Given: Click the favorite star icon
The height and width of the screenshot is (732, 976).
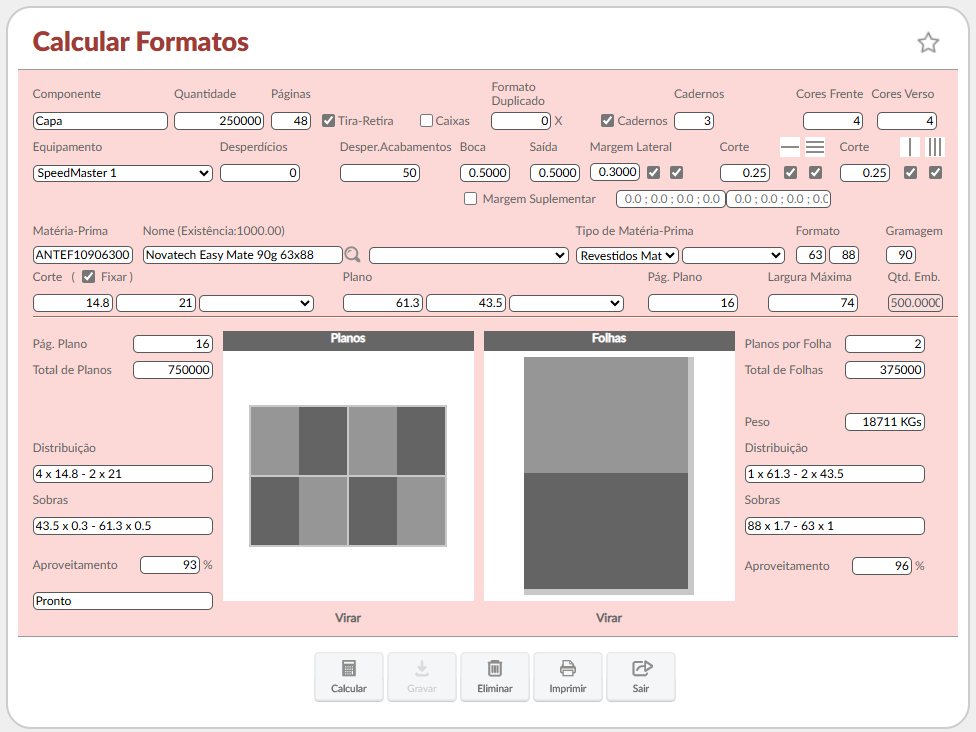Looking at the screenshot, I should [x=928, y=42].
